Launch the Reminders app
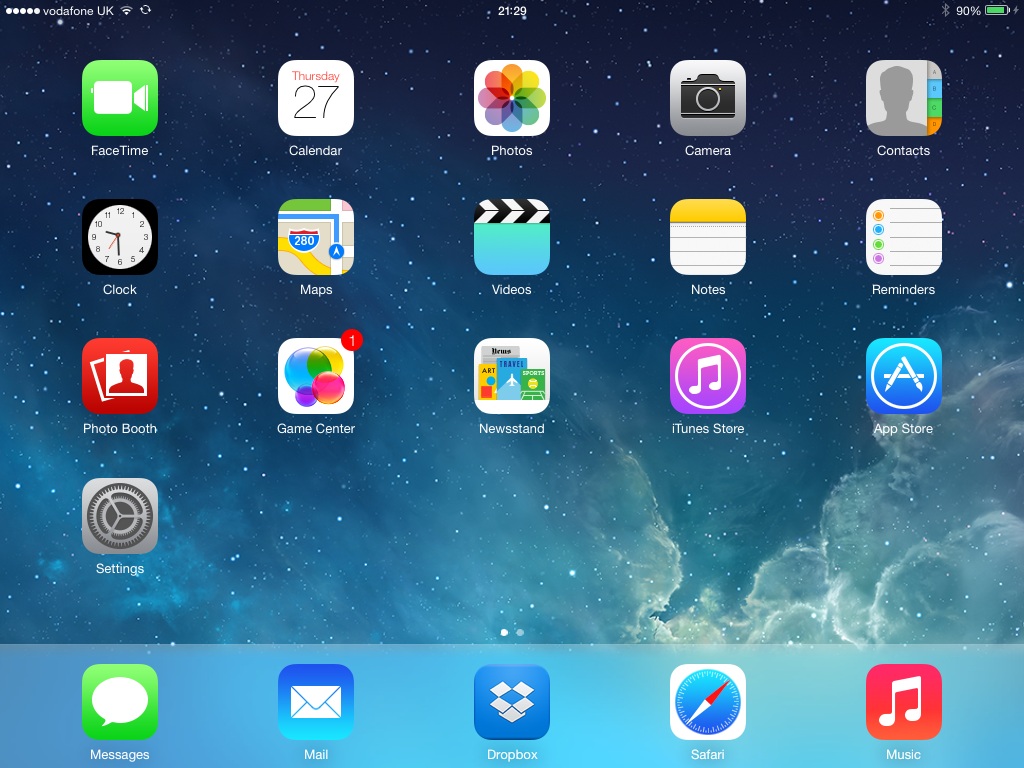This screenshot has height=768, width=1024. (903, 237)
